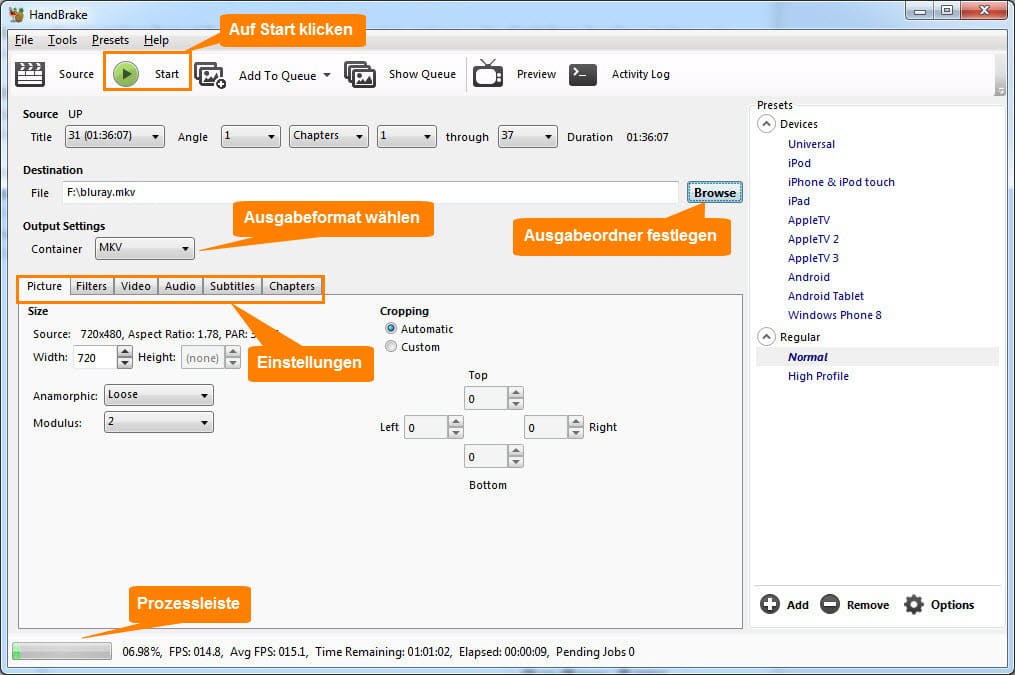Decrease the Left crop value
Viewport: 1015px width, 675px height.
pyautogui.click(x=455, y=433)
